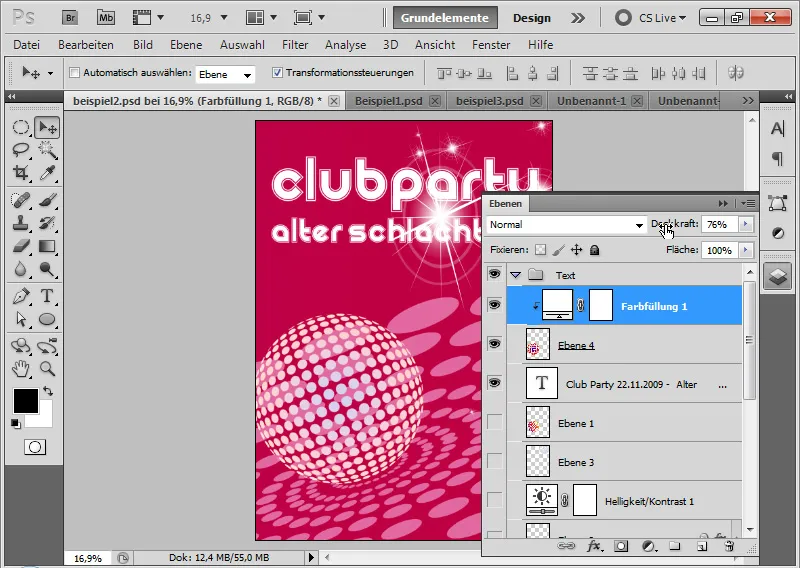Screen dimensions: 800x568
Task: Select the Hand tool
Action: [x=20, y=368]
